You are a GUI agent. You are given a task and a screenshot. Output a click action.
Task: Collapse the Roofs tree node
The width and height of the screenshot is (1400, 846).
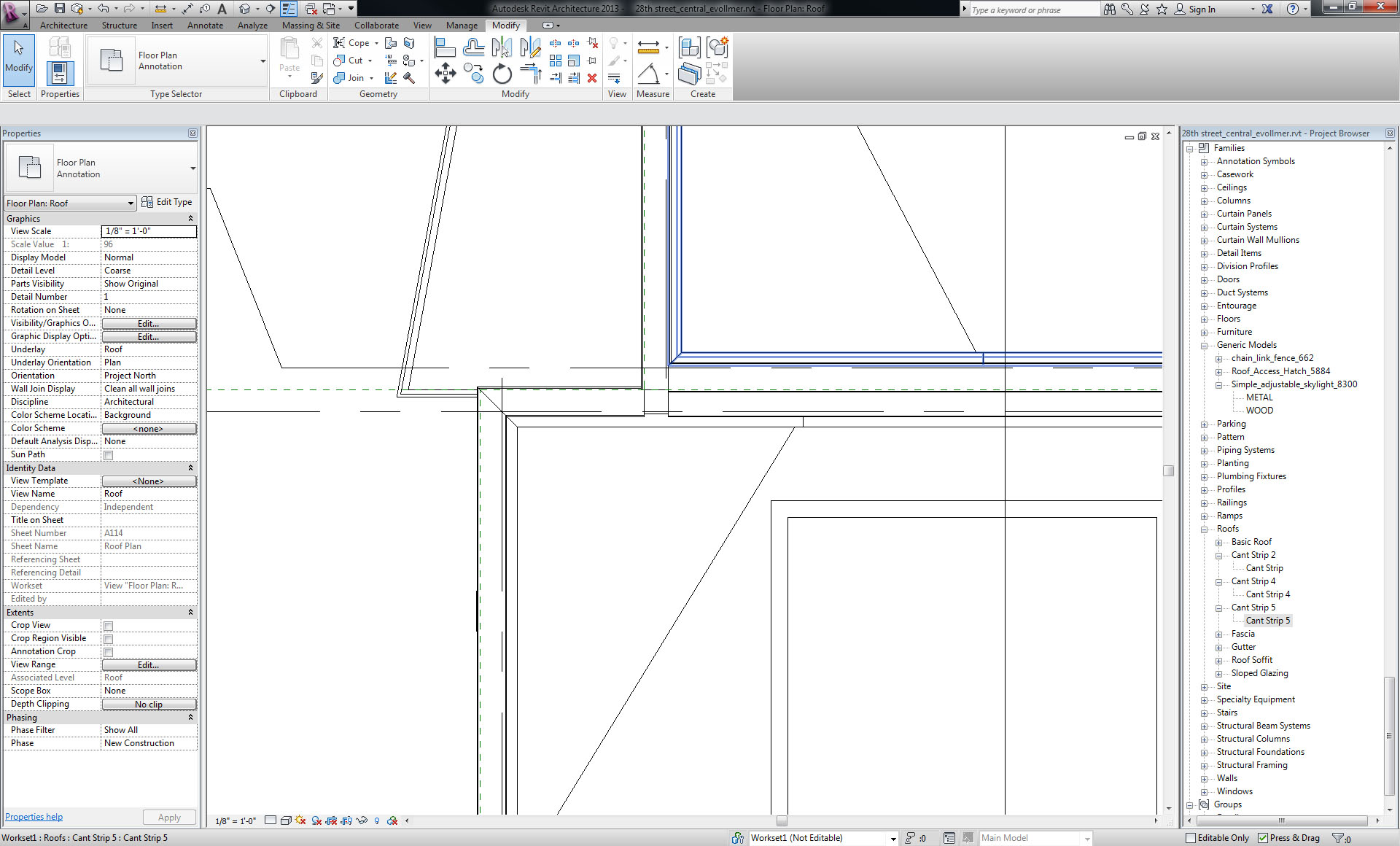tap(1204, 529)
